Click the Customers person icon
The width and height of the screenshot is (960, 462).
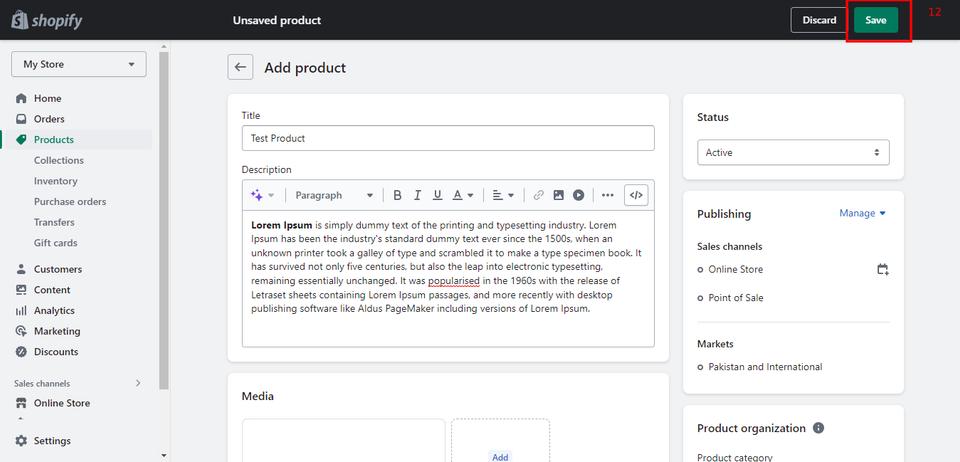pyautogui.click(x=21, y=269)
